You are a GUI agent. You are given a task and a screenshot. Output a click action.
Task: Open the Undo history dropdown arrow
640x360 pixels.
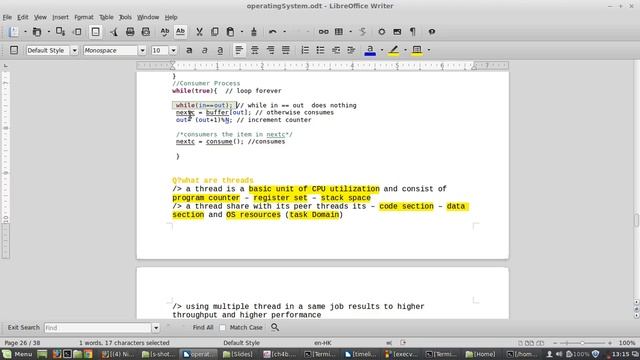coord(284,32)
